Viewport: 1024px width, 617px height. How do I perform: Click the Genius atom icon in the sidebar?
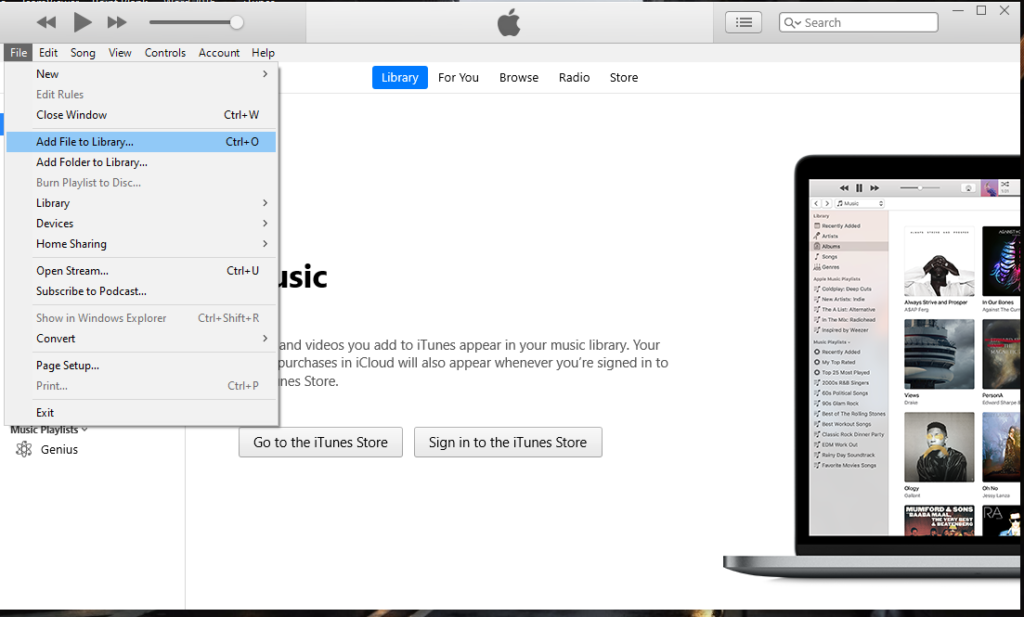24,450
